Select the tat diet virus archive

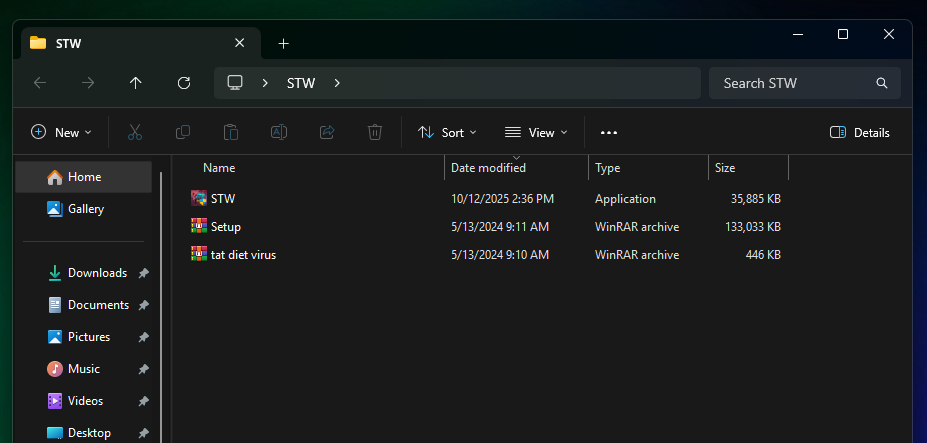243,255
